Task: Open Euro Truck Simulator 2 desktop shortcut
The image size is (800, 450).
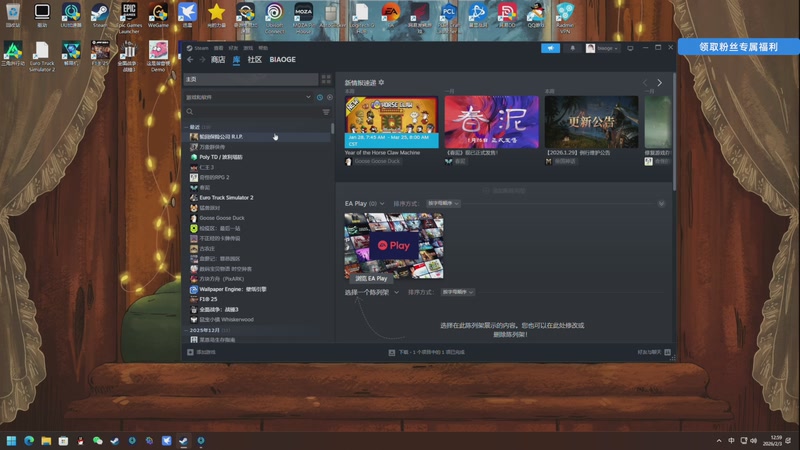Action: pos(42,56)
